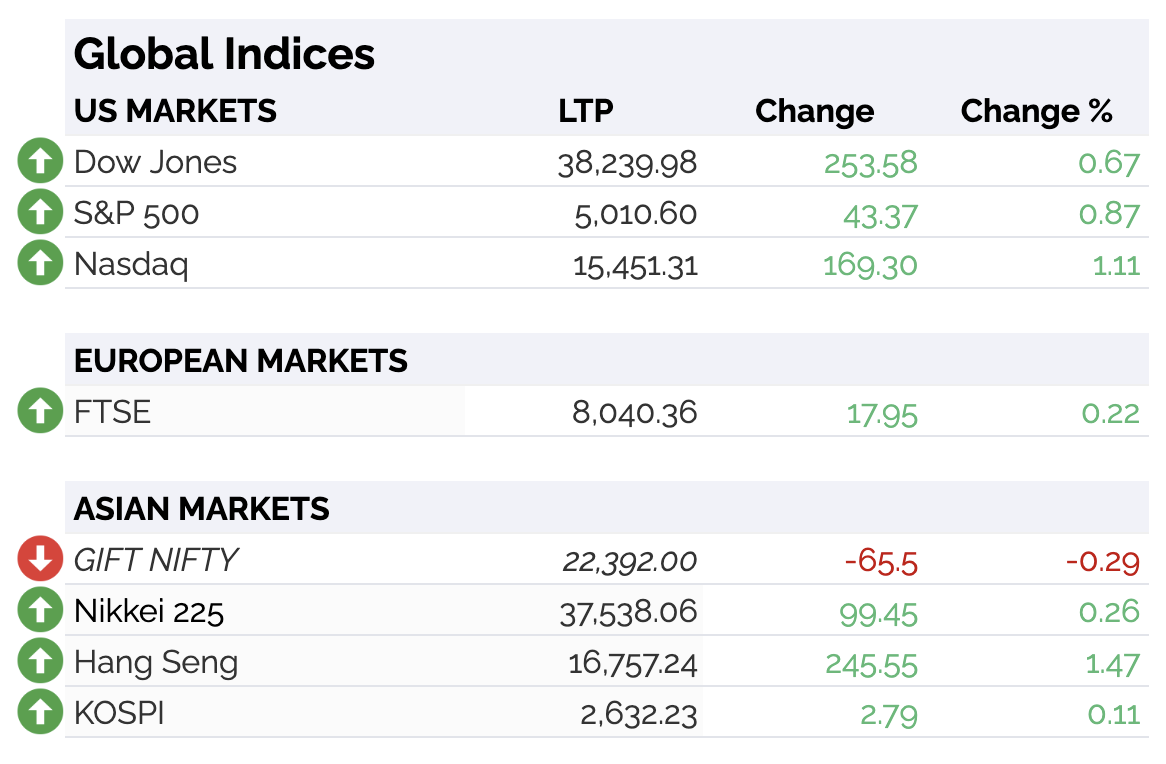Select the ASIAN MARKETS section heading
The image size is (1166, 764).
202,509
